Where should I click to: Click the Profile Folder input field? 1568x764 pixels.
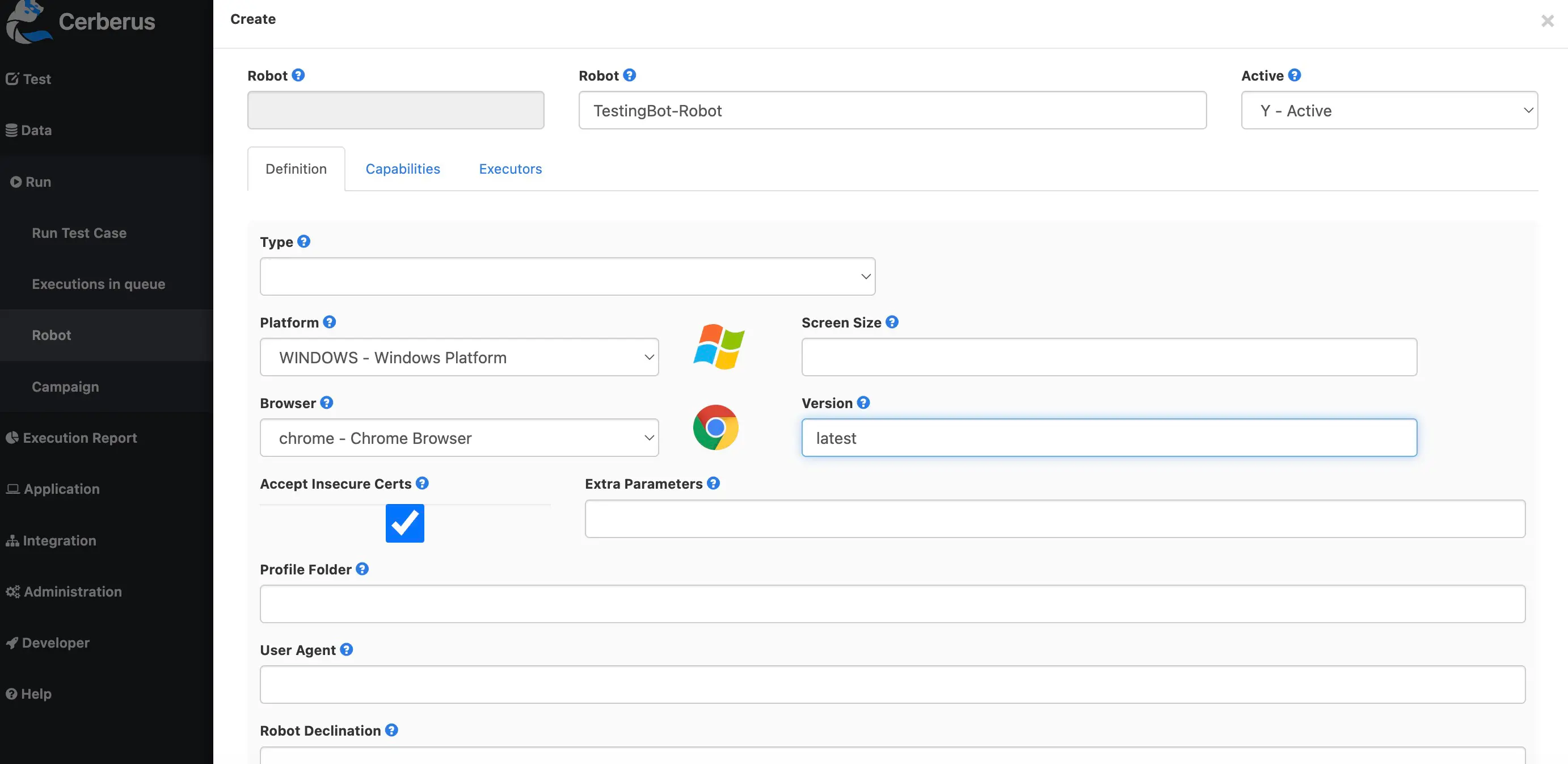892,604
